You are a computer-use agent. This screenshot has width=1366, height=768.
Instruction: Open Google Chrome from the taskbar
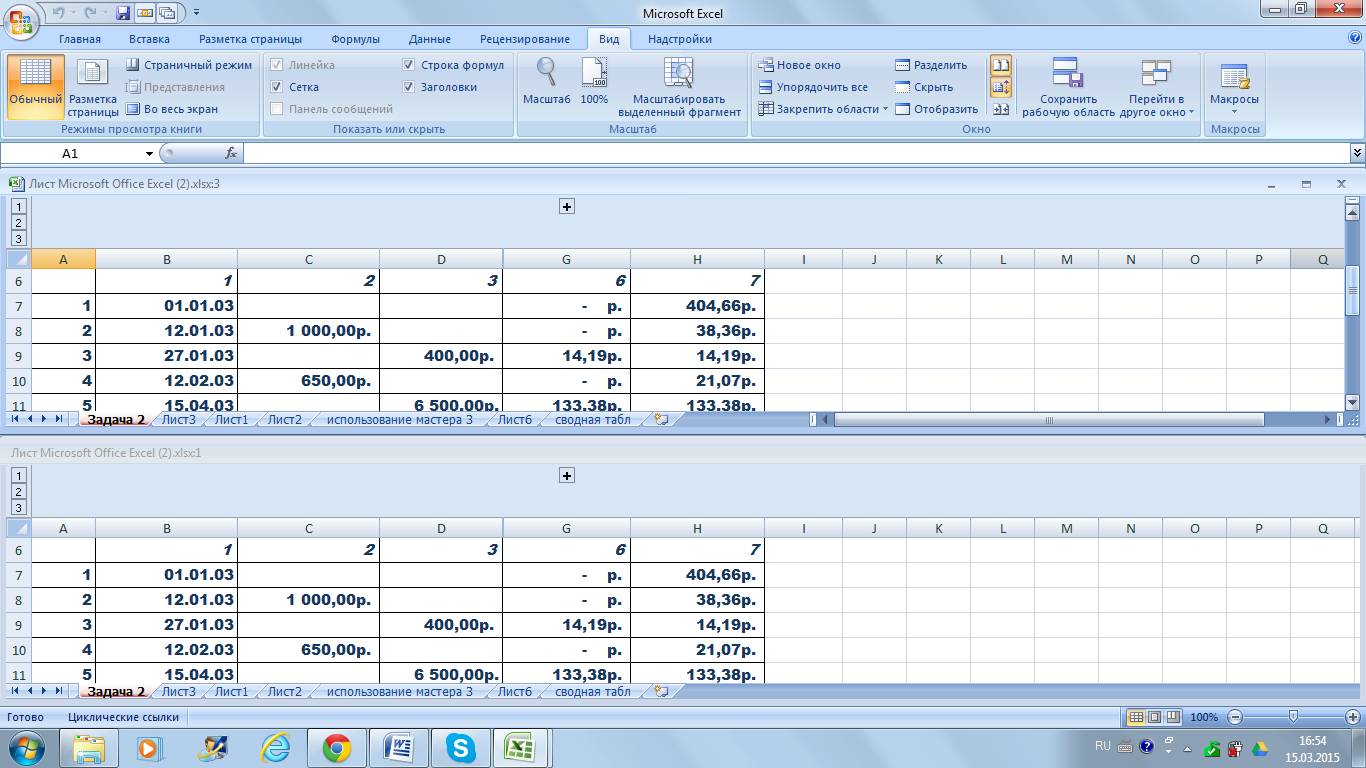[337, 747]
